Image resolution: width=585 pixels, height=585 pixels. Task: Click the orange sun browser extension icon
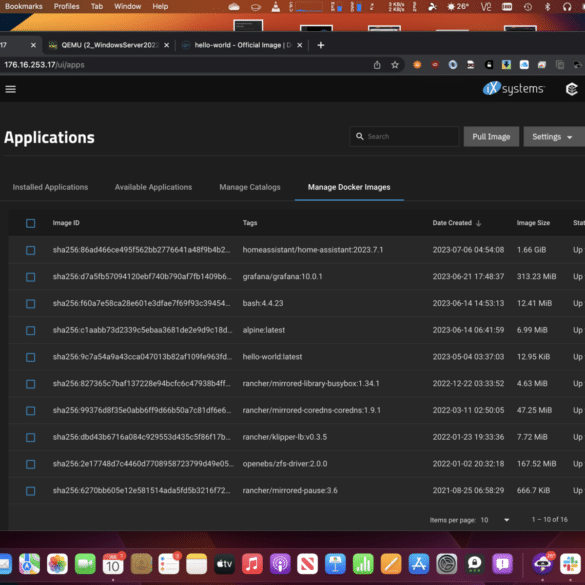click(417, 65)
